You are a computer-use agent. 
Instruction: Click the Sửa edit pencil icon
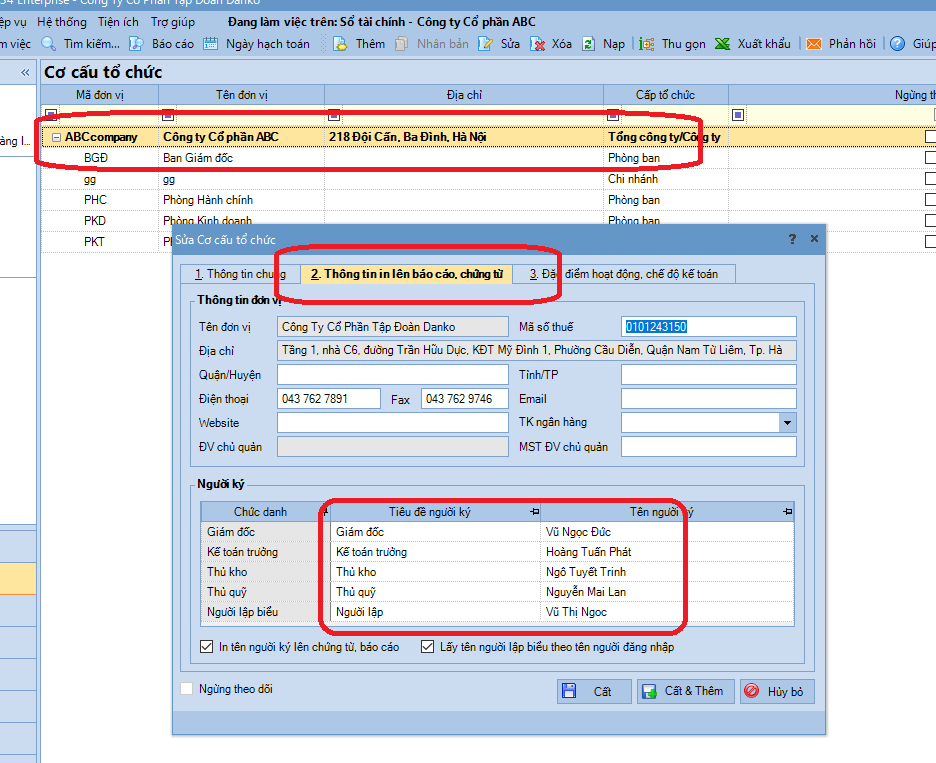click(x=485, y=44)
